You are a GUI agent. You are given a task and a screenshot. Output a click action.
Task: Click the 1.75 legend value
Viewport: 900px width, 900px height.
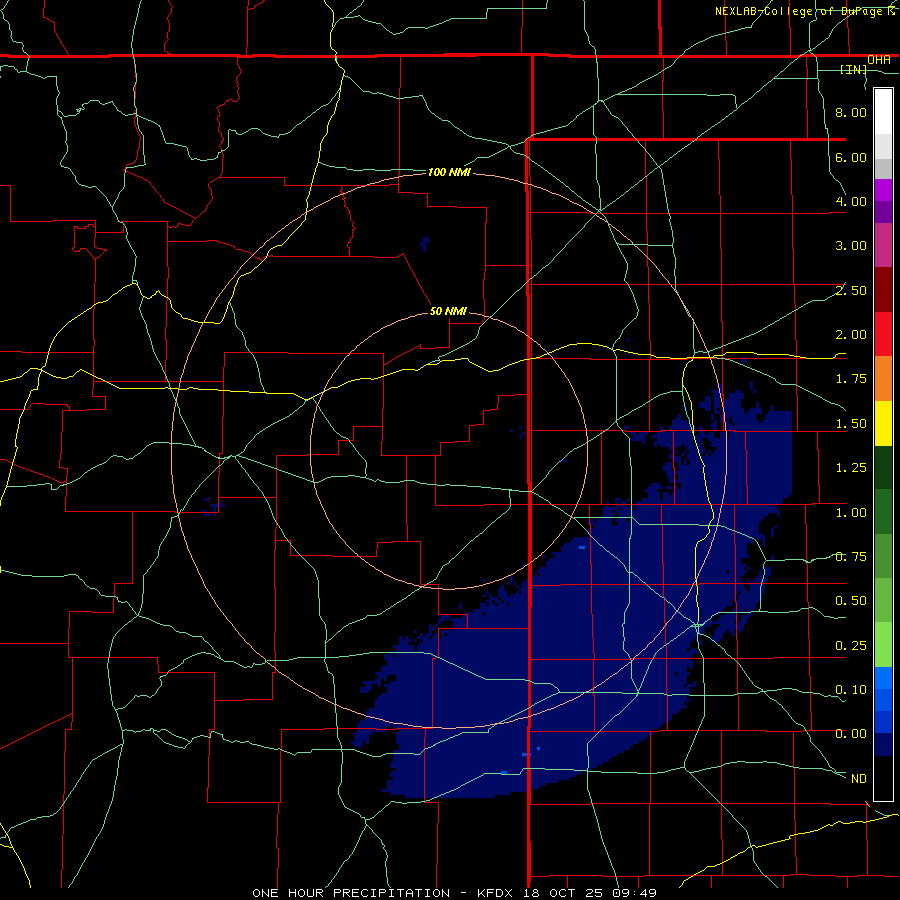click(851, 379)
